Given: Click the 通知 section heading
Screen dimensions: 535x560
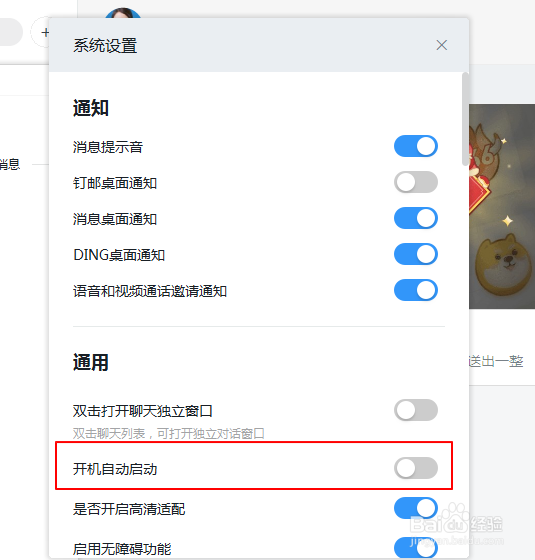Looking at the screenshot, I should coord(91,108).
